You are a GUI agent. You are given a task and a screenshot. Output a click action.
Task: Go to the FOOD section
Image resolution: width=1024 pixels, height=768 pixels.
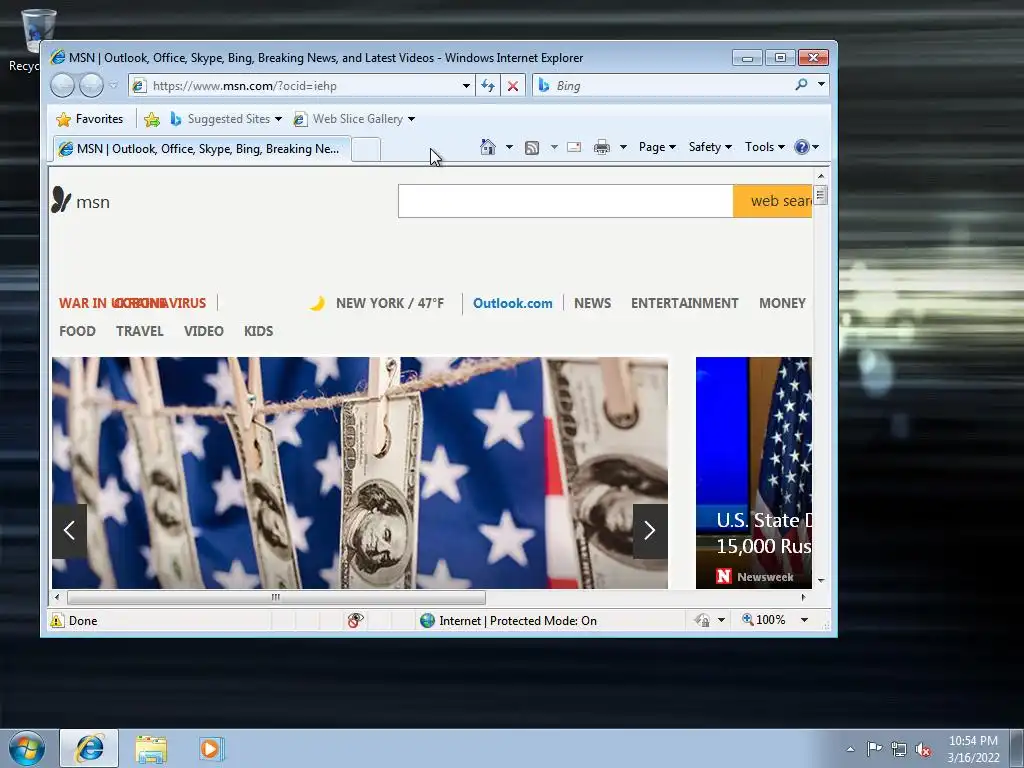[x=77, y=331]
